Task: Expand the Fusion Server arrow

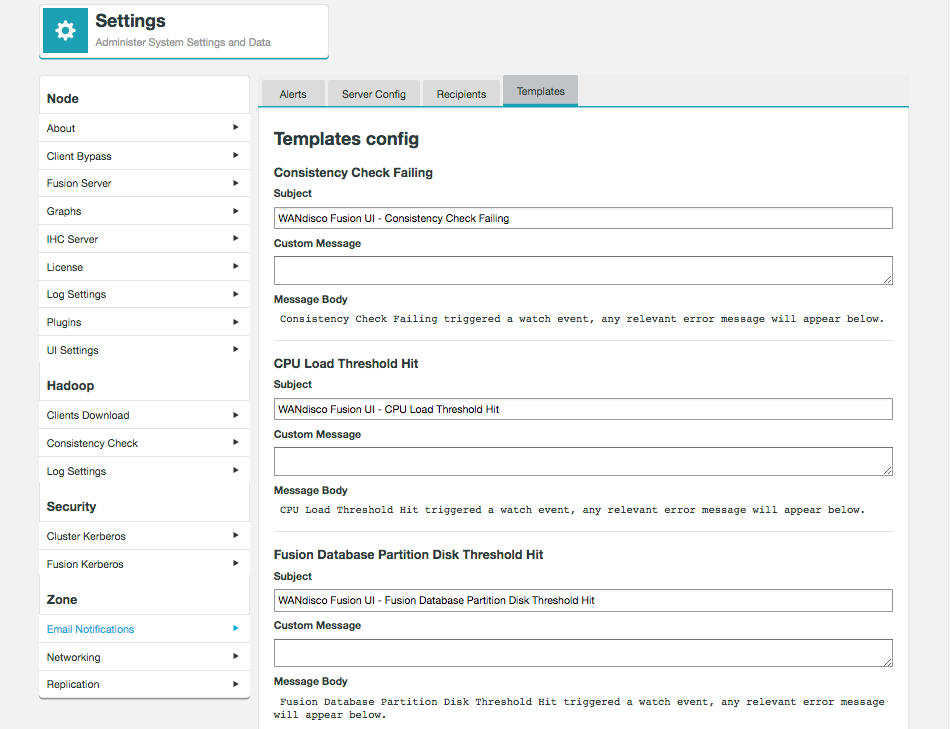Action: click(x=236, y=183)
